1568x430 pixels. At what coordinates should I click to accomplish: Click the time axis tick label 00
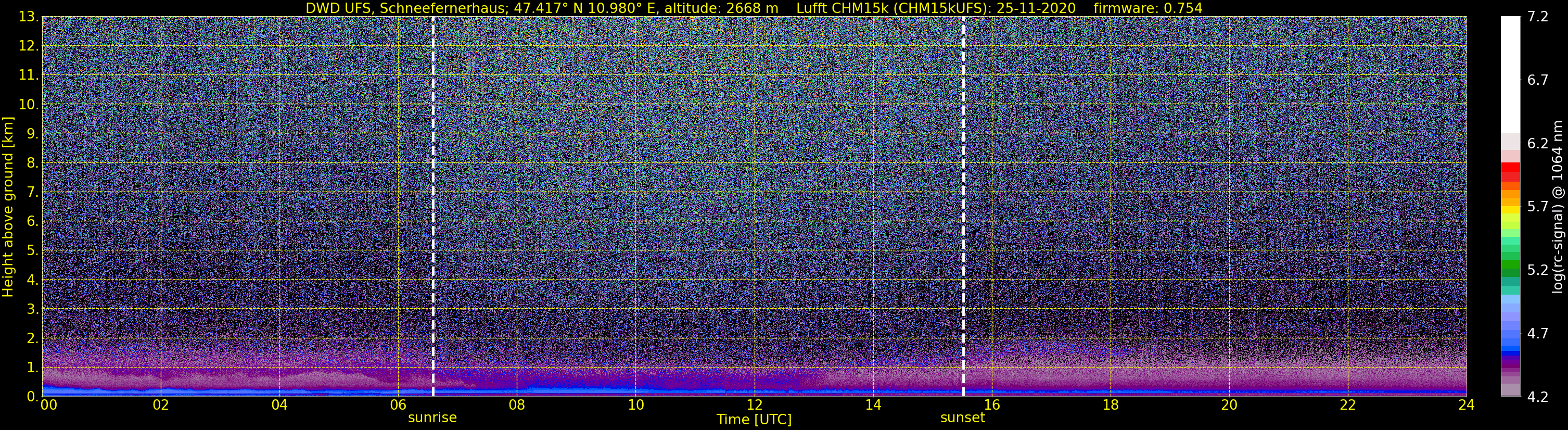coord(48,405)
